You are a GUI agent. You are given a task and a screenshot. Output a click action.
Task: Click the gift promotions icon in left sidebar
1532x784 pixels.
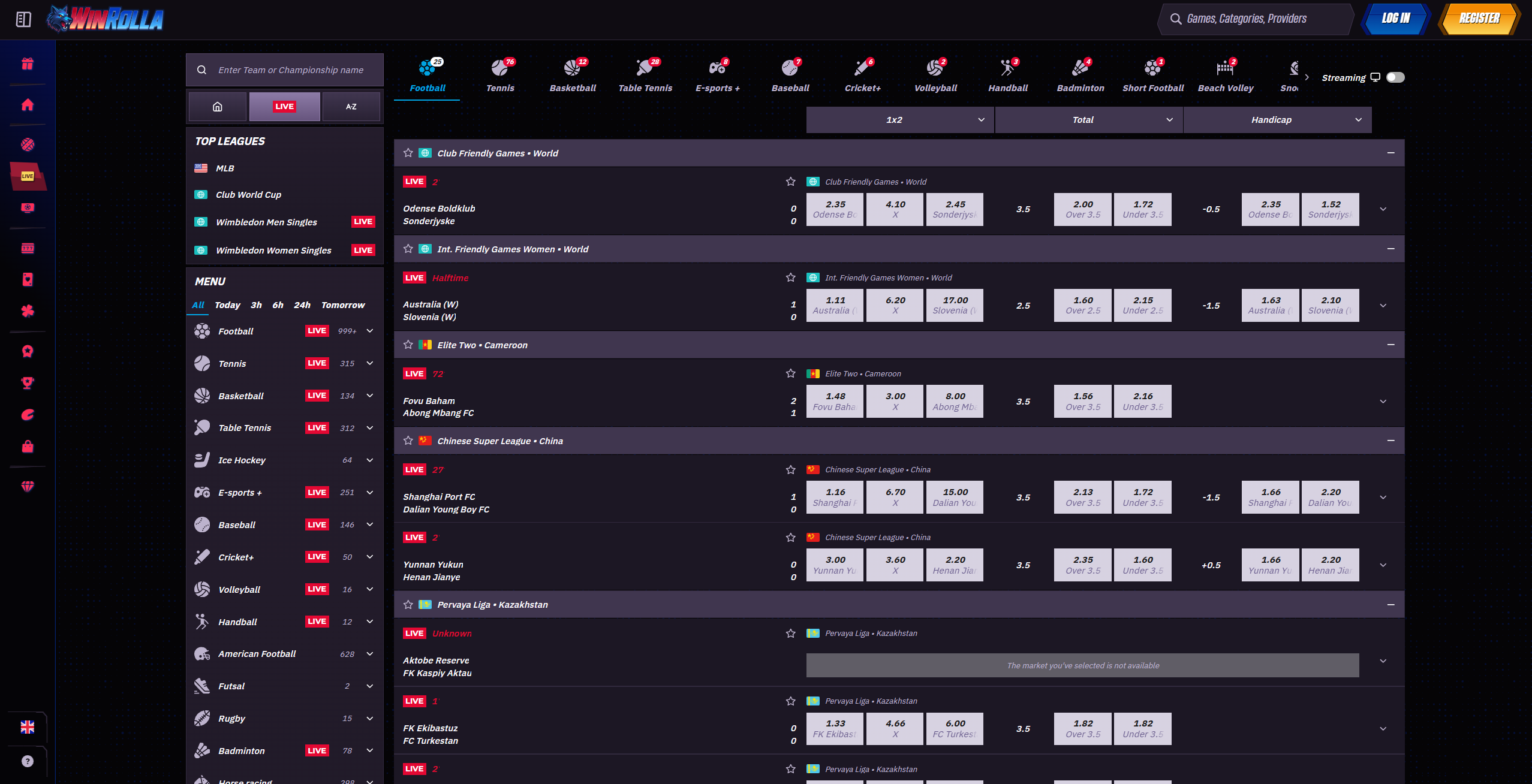coord(28,64)
